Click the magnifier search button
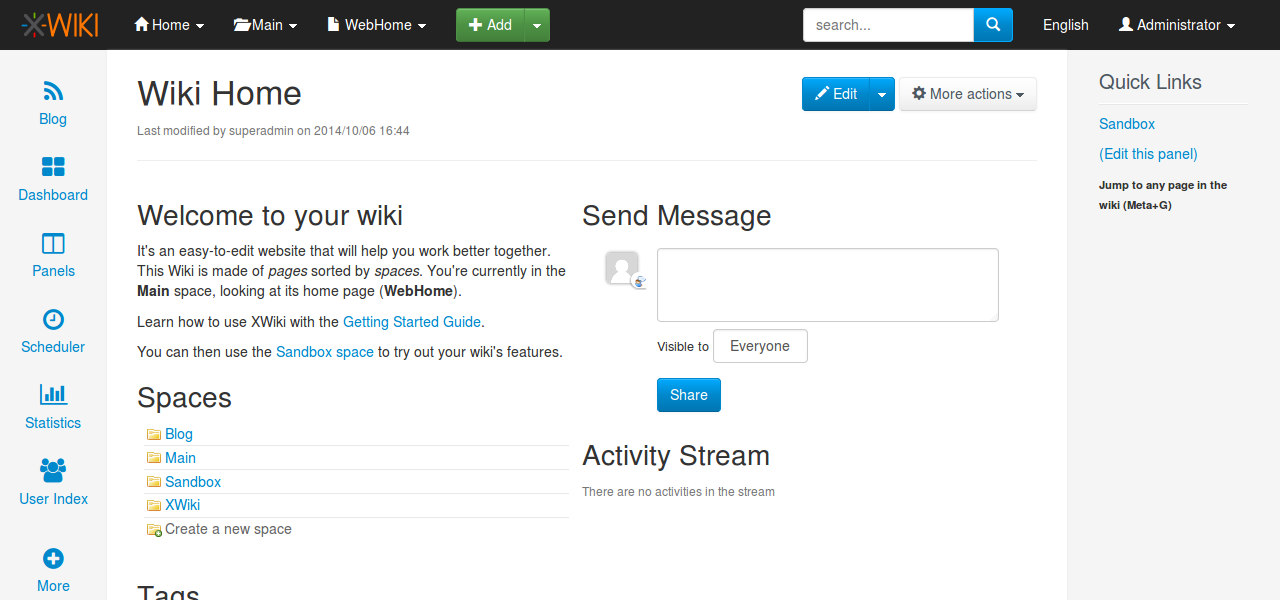 pos(993,25)
